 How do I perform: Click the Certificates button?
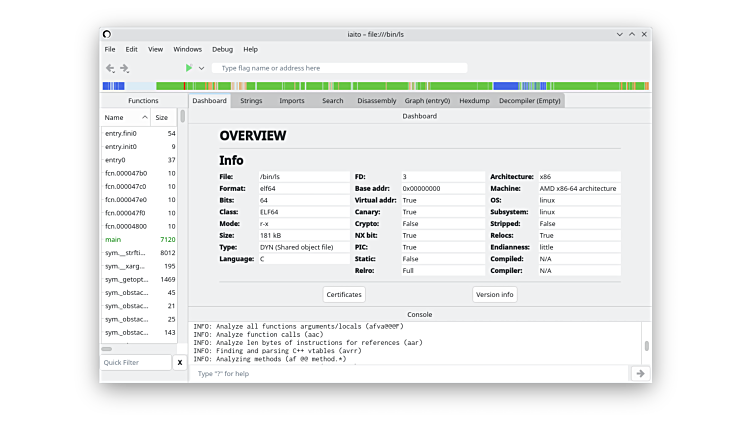pos(344,294)
